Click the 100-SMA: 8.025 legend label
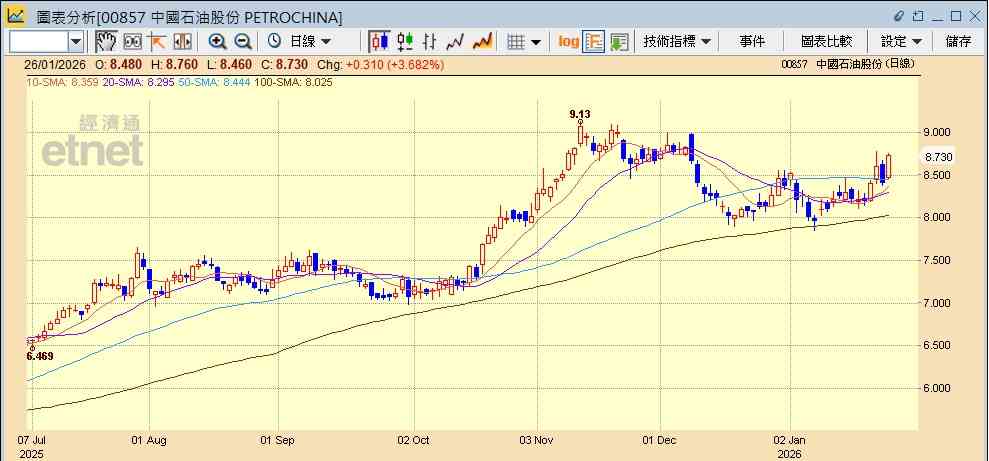This screenshot has width=989, height=461. click(293, 82)
